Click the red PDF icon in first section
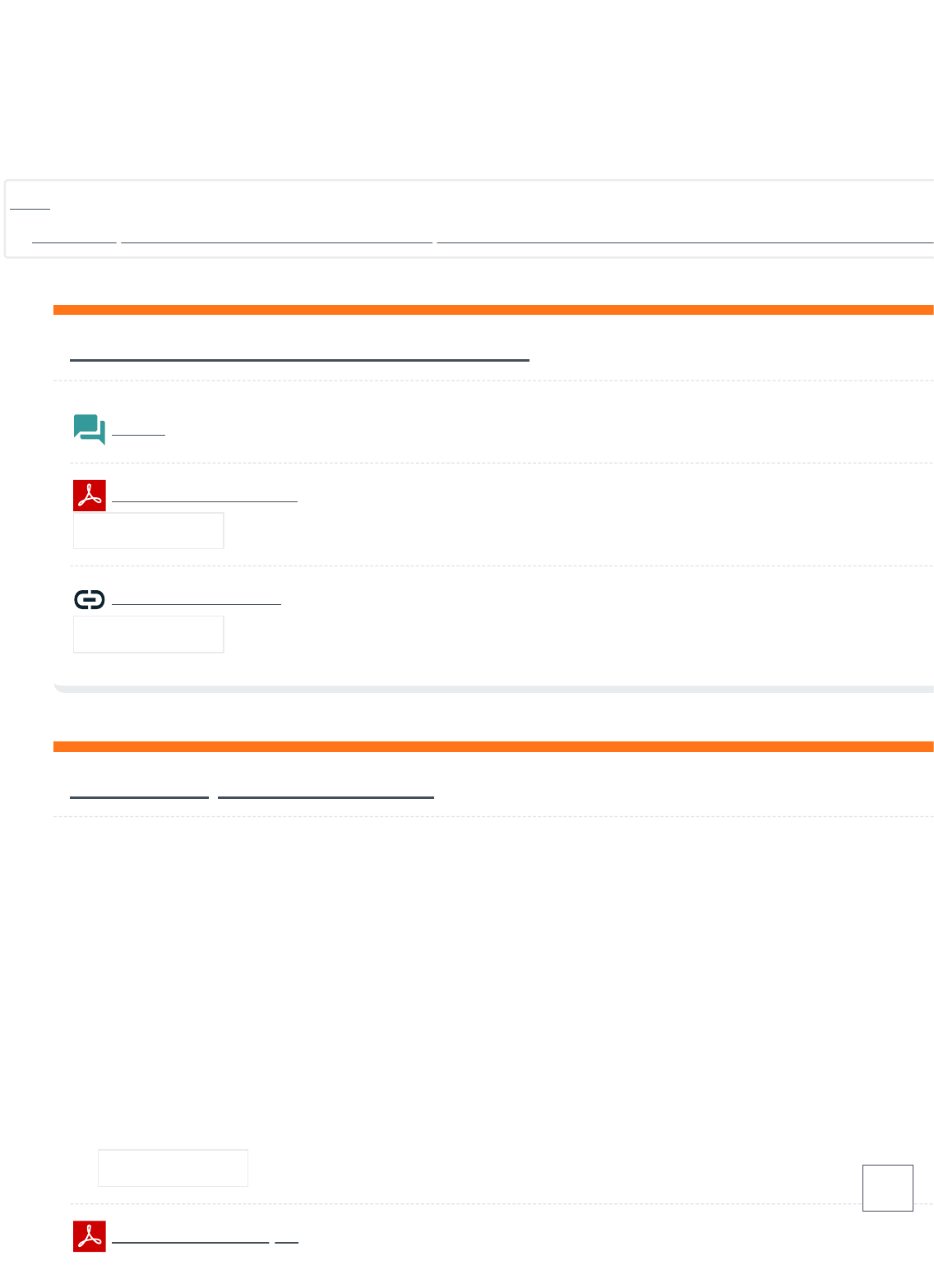Screen dimensions: 934x1288 click(90, 496)
